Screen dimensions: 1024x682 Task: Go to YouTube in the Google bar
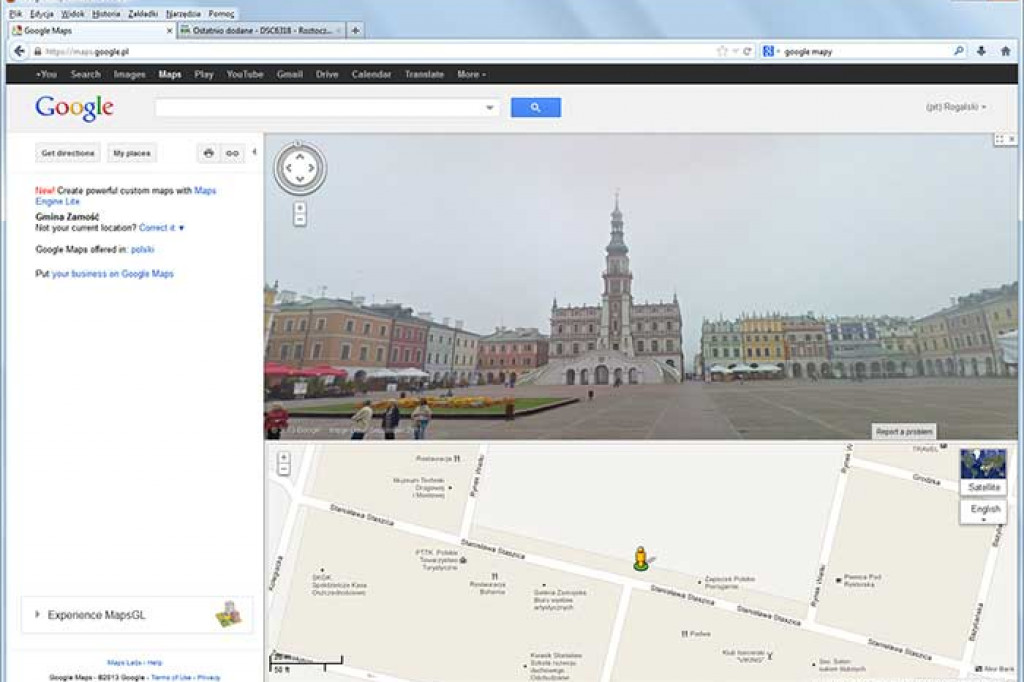pyautogui.click(x=245, y=74)
